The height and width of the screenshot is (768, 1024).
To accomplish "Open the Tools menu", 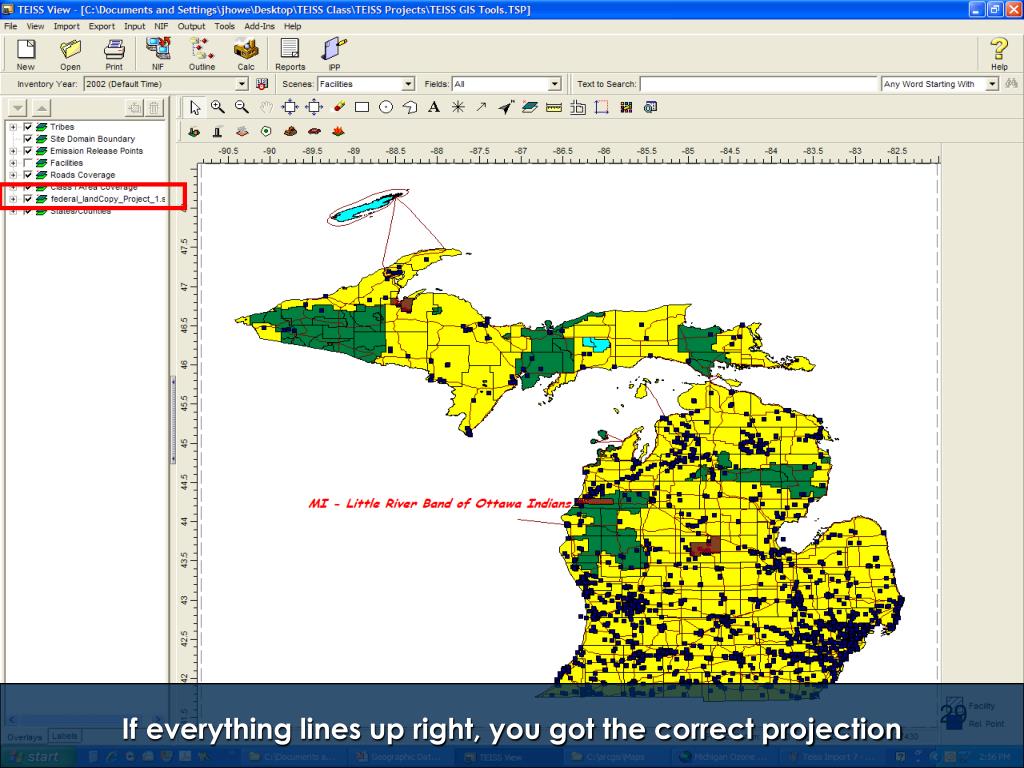I will [224, 26].
